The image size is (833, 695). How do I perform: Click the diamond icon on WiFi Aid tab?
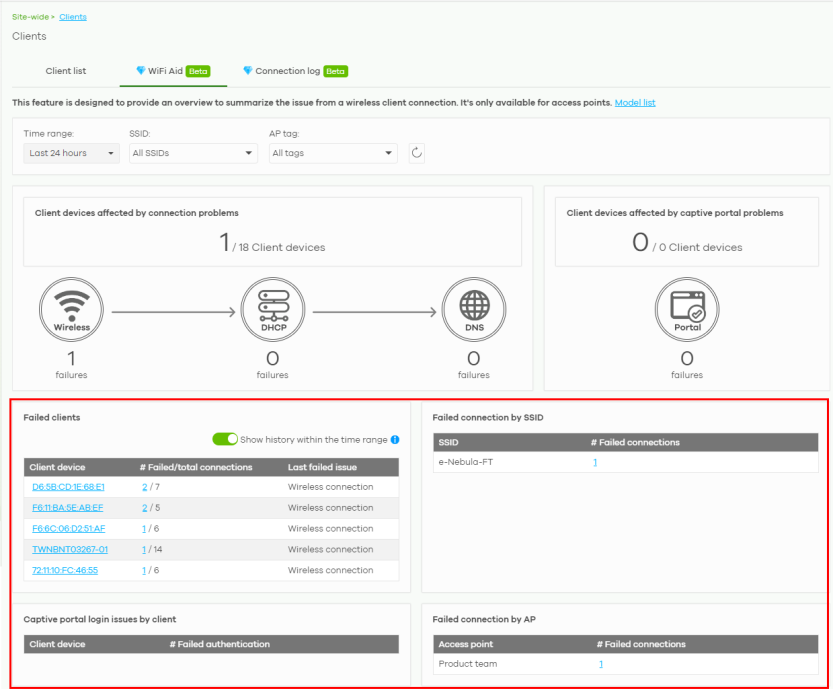[141, 71]
